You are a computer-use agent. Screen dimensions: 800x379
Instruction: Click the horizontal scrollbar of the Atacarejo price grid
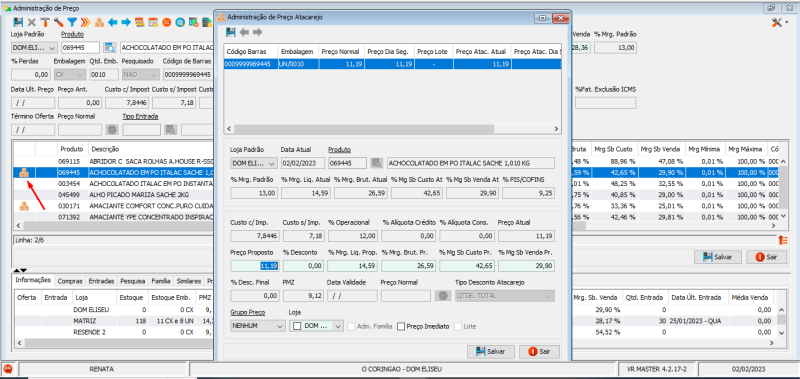(393, 129)
